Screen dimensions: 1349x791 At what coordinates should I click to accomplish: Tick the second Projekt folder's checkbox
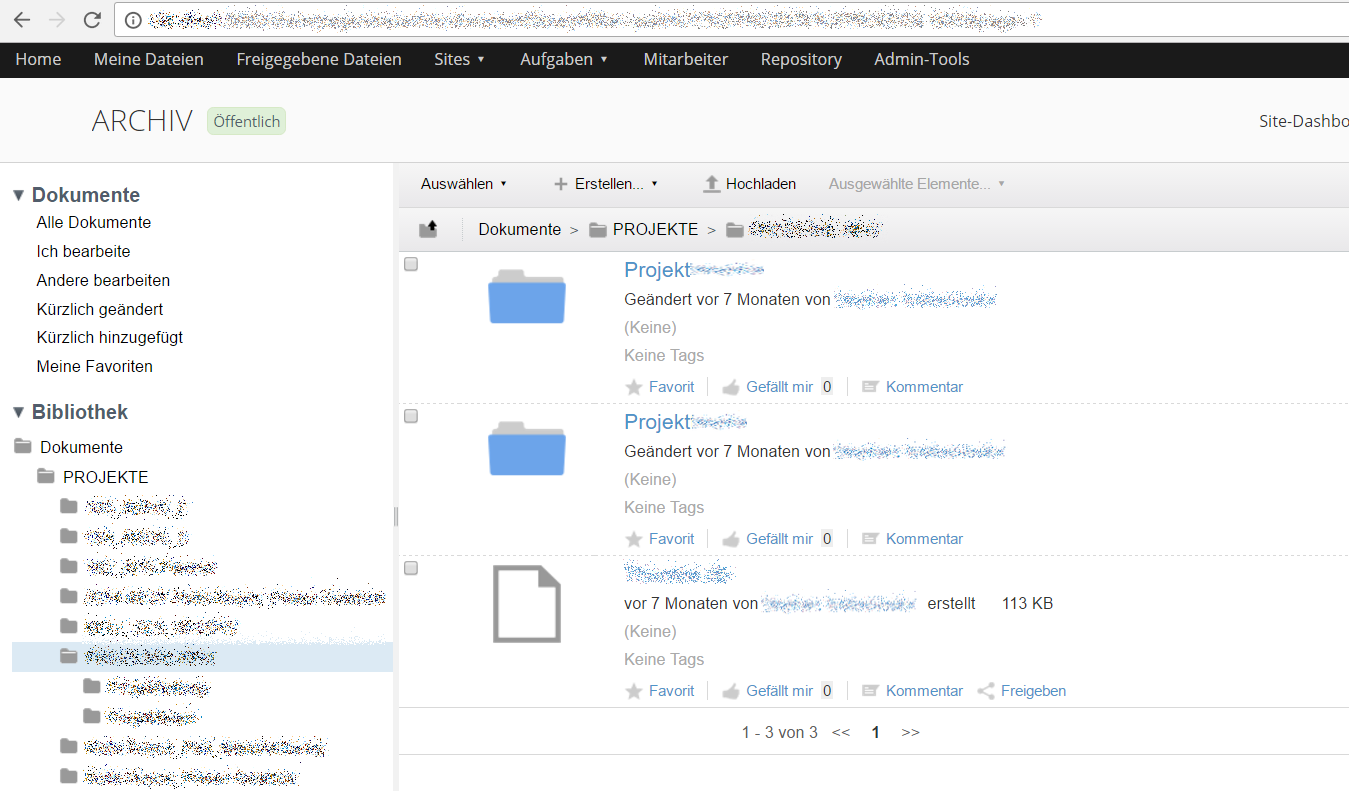click(x=410, y=415)
